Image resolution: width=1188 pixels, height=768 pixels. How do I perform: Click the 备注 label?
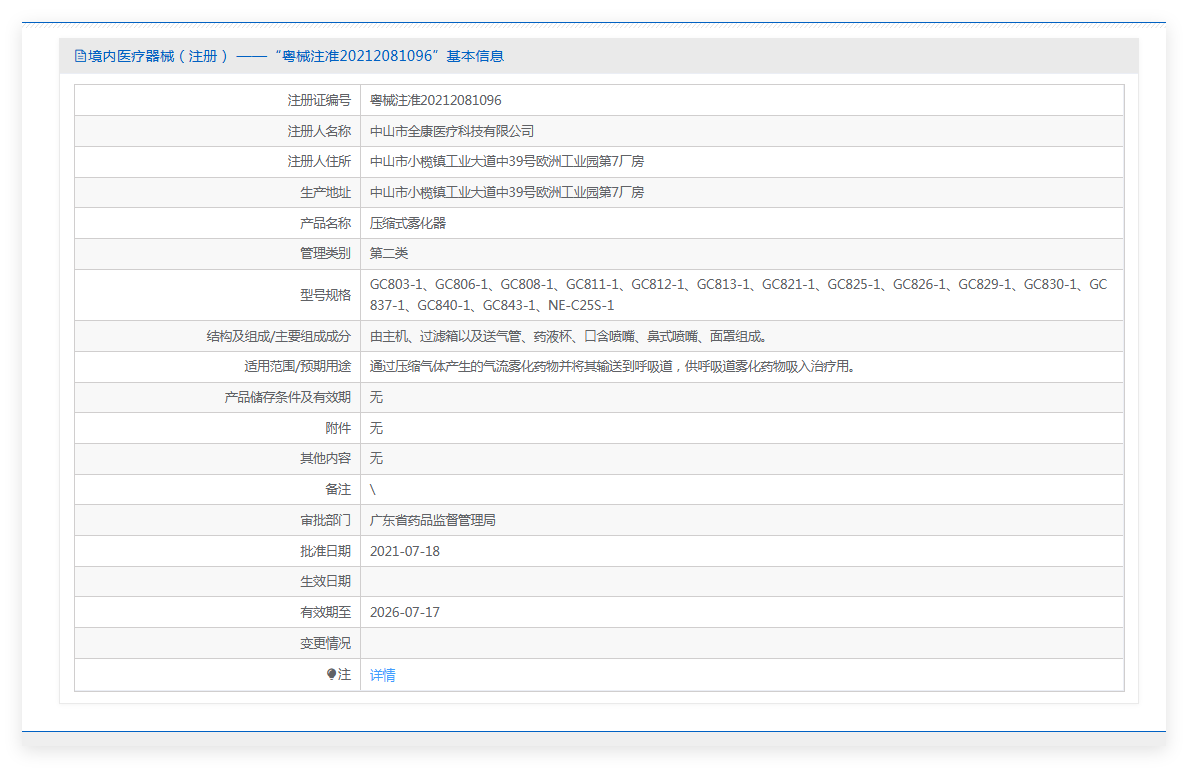click(338, 490)
